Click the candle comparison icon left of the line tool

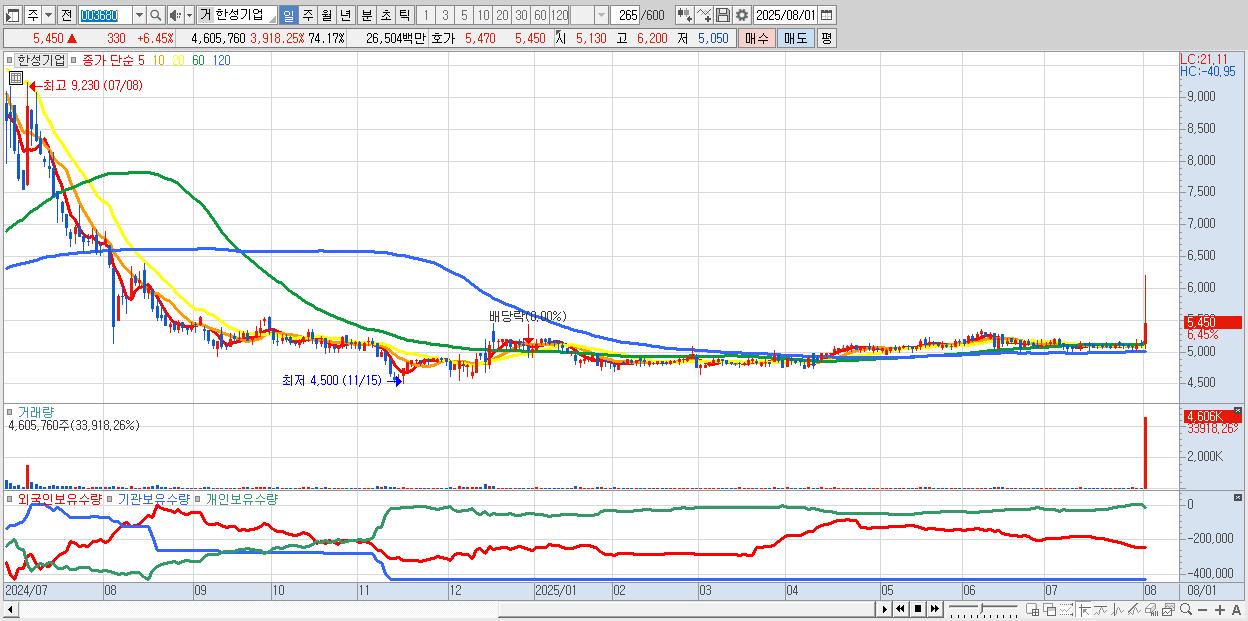coord(684,15)
